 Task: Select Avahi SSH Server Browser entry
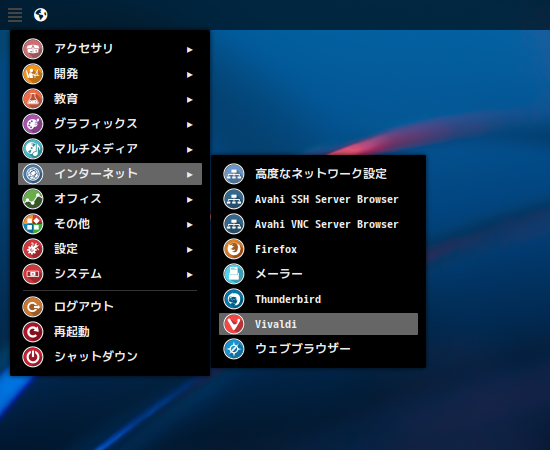[318, 199]
